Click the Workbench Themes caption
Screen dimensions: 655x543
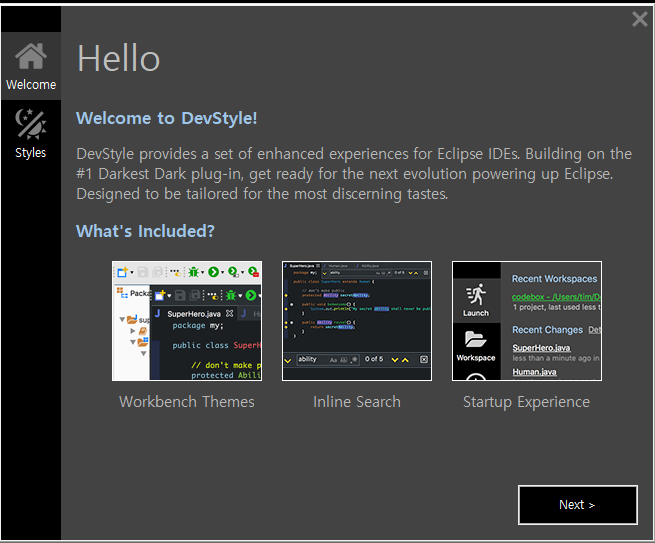(187, 402)
